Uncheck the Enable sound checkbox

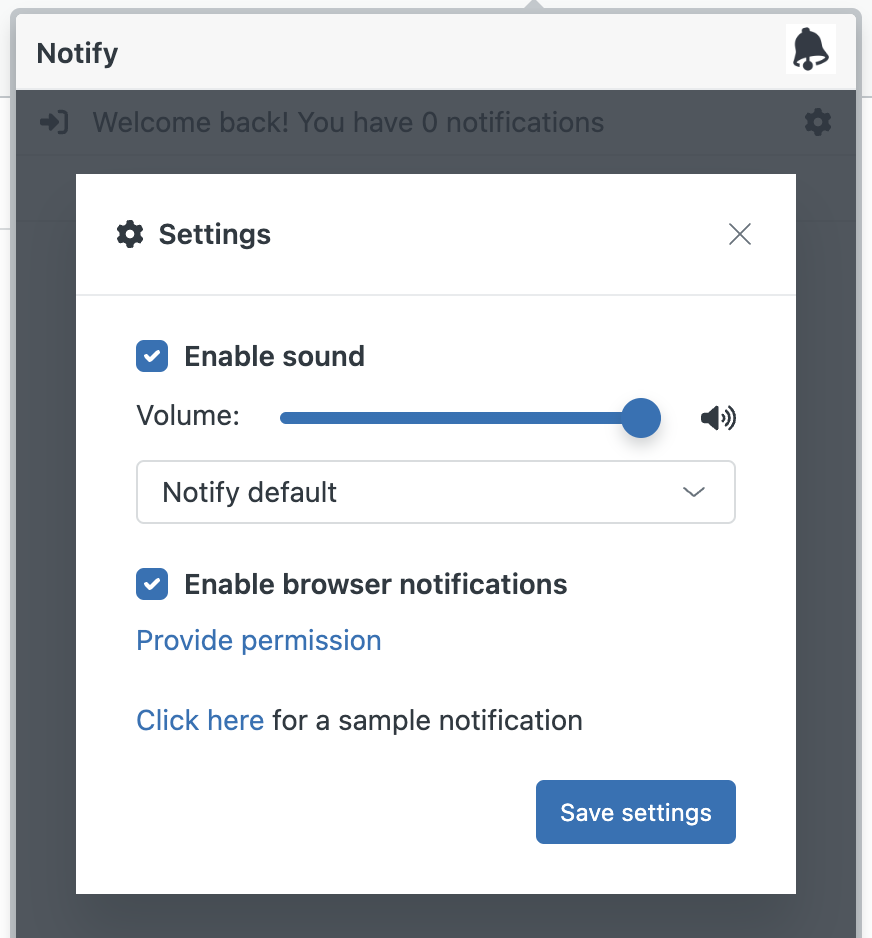pyautogui.click(x=152, y=356)
